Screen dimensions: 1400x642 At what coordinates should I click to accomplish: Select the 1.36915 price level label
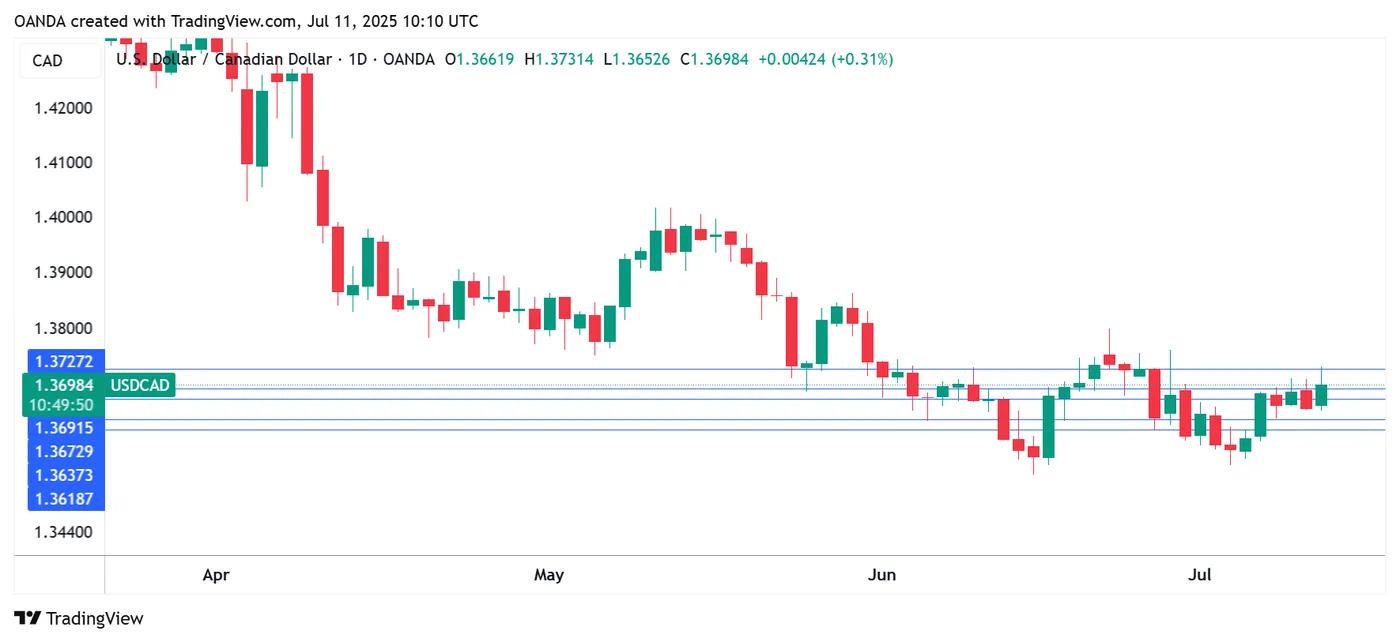tap(63, 427)
